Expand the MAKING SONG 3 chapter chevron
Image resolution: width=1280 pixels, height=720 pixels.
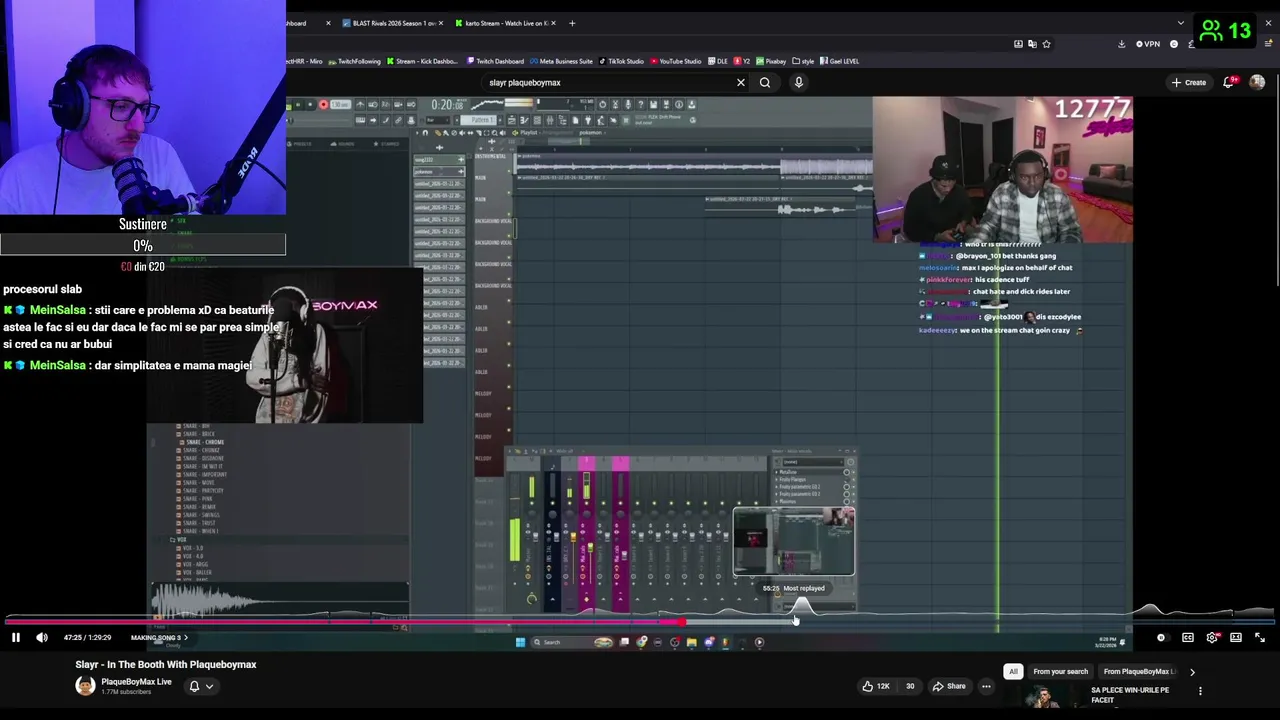tap(185, 638)
